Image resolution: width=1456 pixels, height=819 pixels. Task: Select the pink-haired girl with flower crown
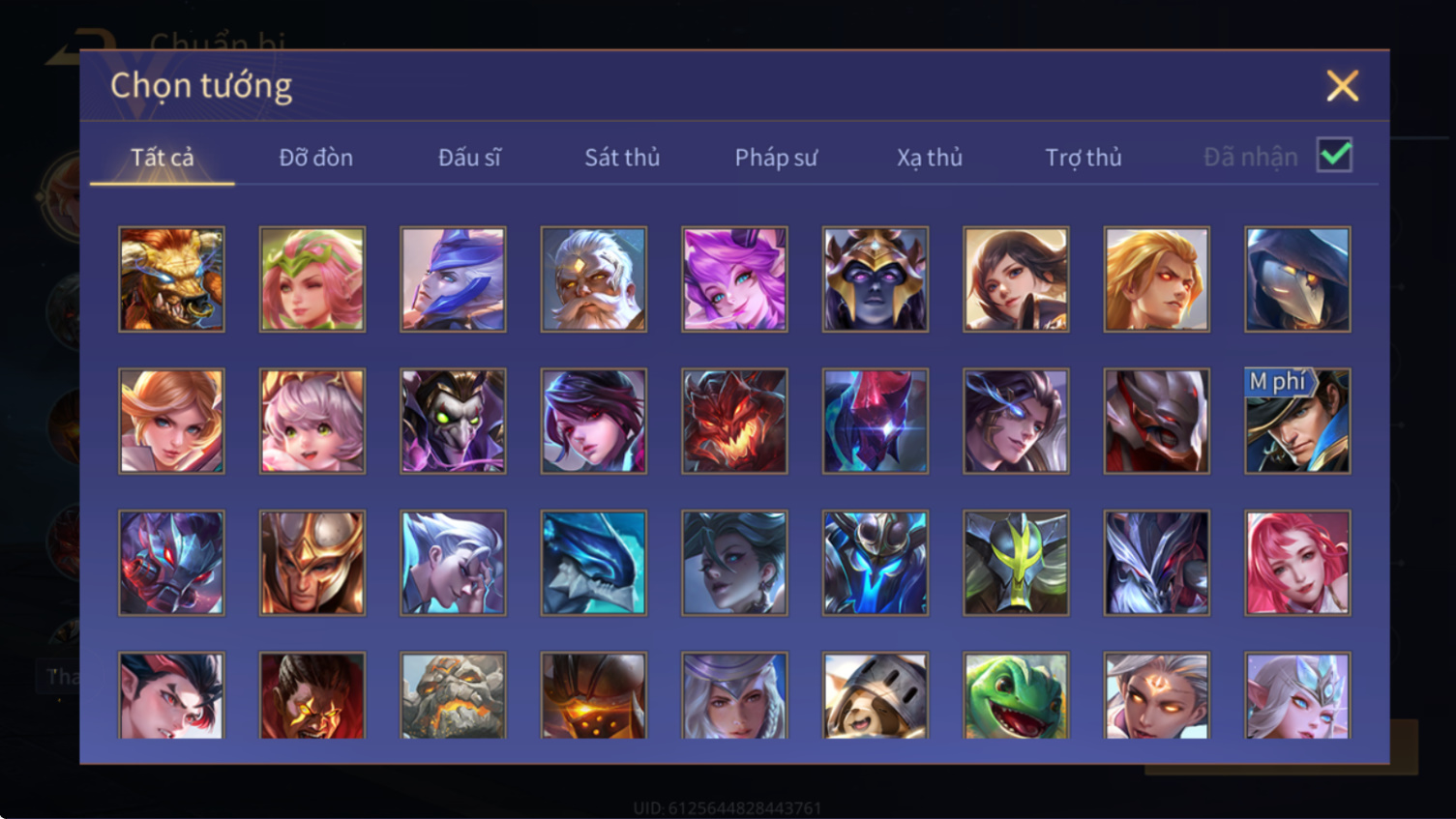pos(312,279)
